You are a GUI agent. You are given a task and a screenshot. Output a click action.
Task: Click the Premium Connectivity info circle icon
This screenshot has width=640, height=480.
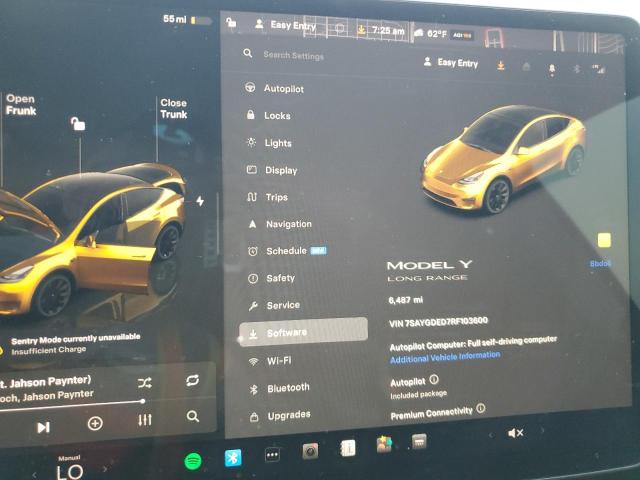click(481, 408)
